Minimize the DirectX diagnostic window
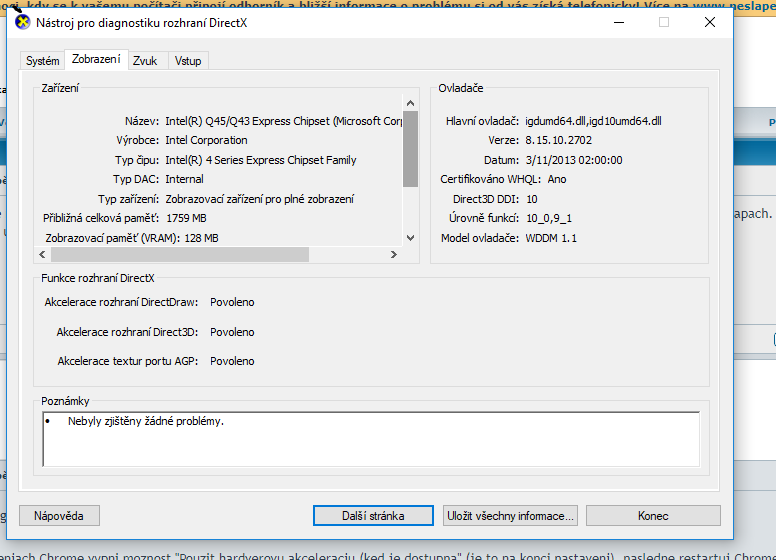776x560 pixels. tap(619, 23)
